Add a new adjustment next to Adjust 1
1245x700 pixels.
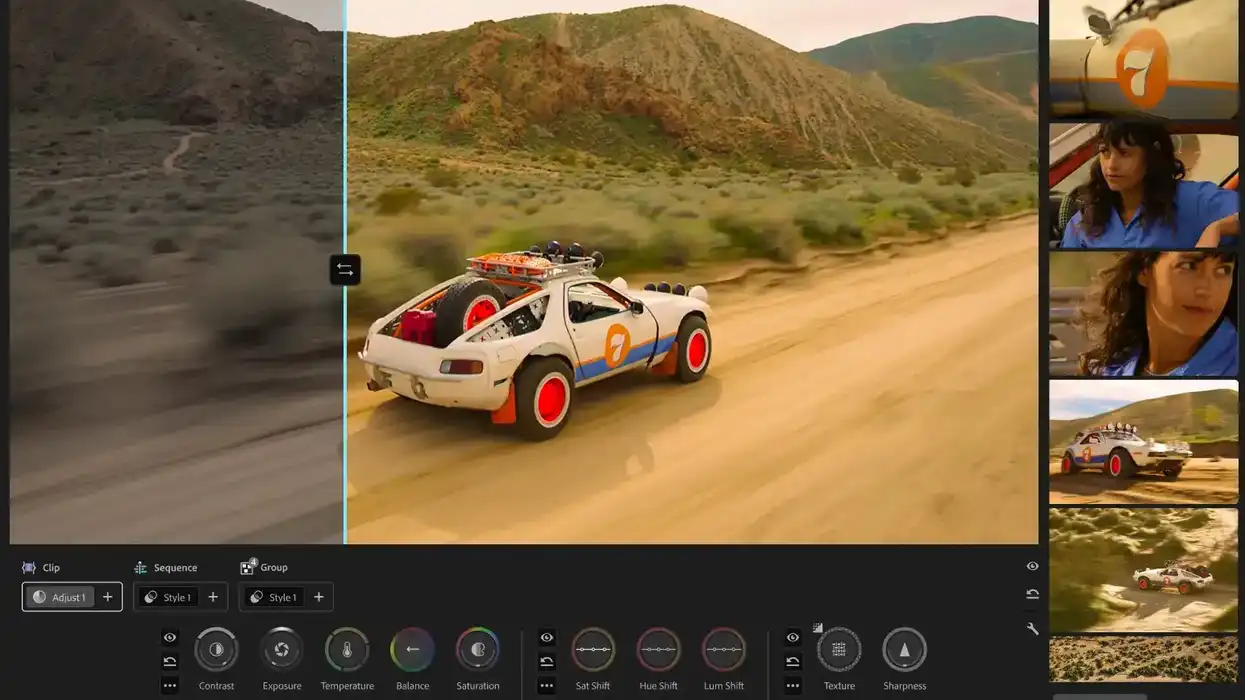[x=108, y=597]
